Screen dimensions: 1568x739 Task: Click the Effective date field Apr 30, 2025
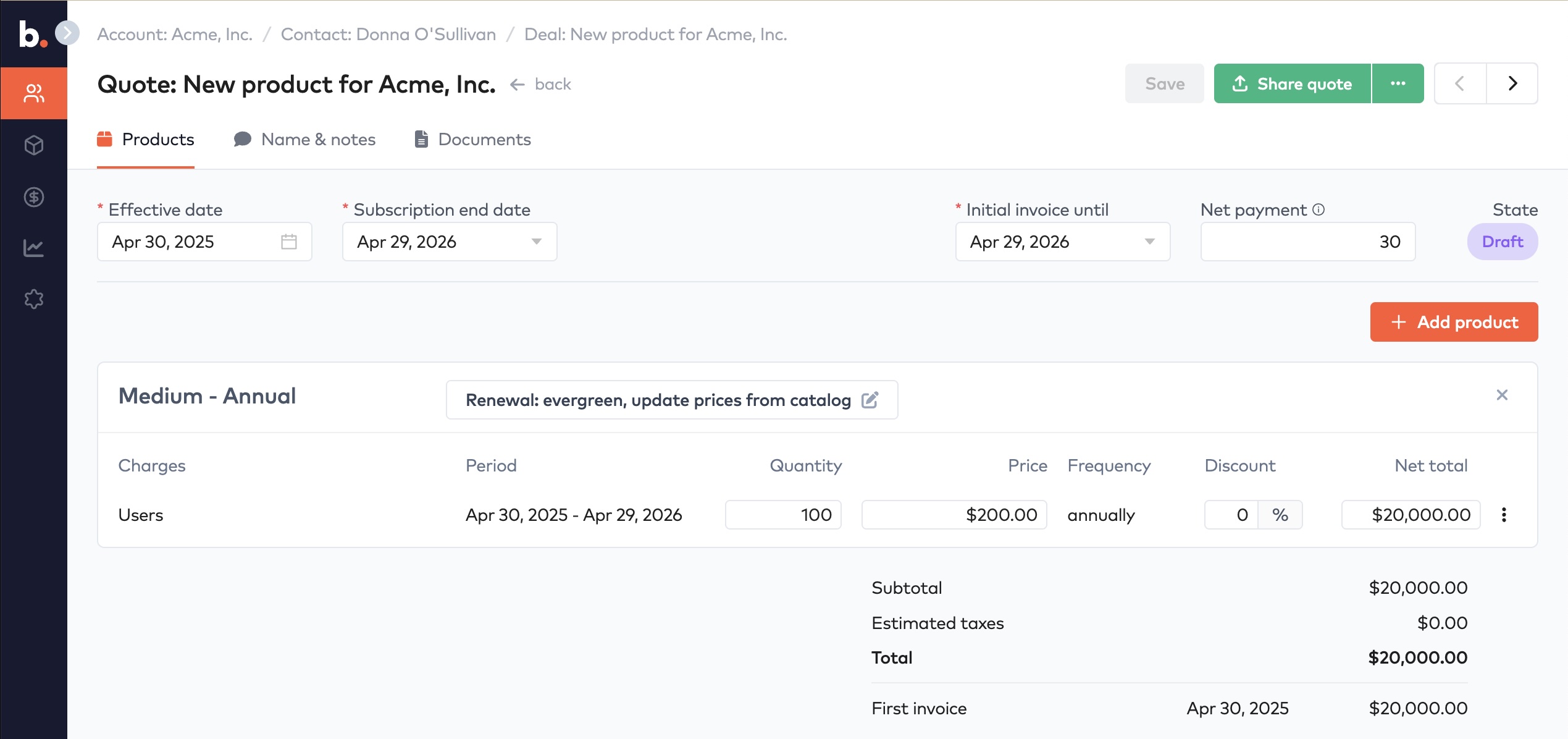pos(204,242)
